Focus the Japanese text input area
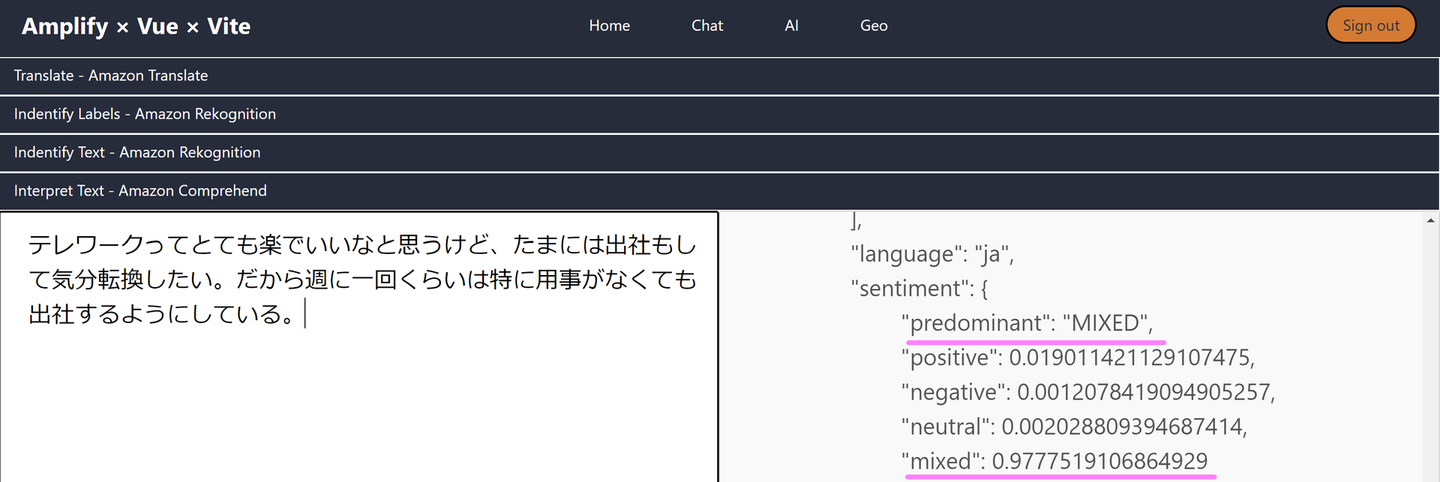The image size is (1440, 482). click(360, 380)
